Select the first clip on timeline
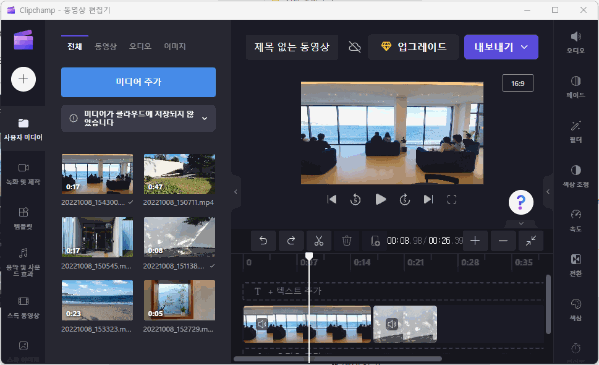This screenshot has width=599, height=365. tap(307, 324)
